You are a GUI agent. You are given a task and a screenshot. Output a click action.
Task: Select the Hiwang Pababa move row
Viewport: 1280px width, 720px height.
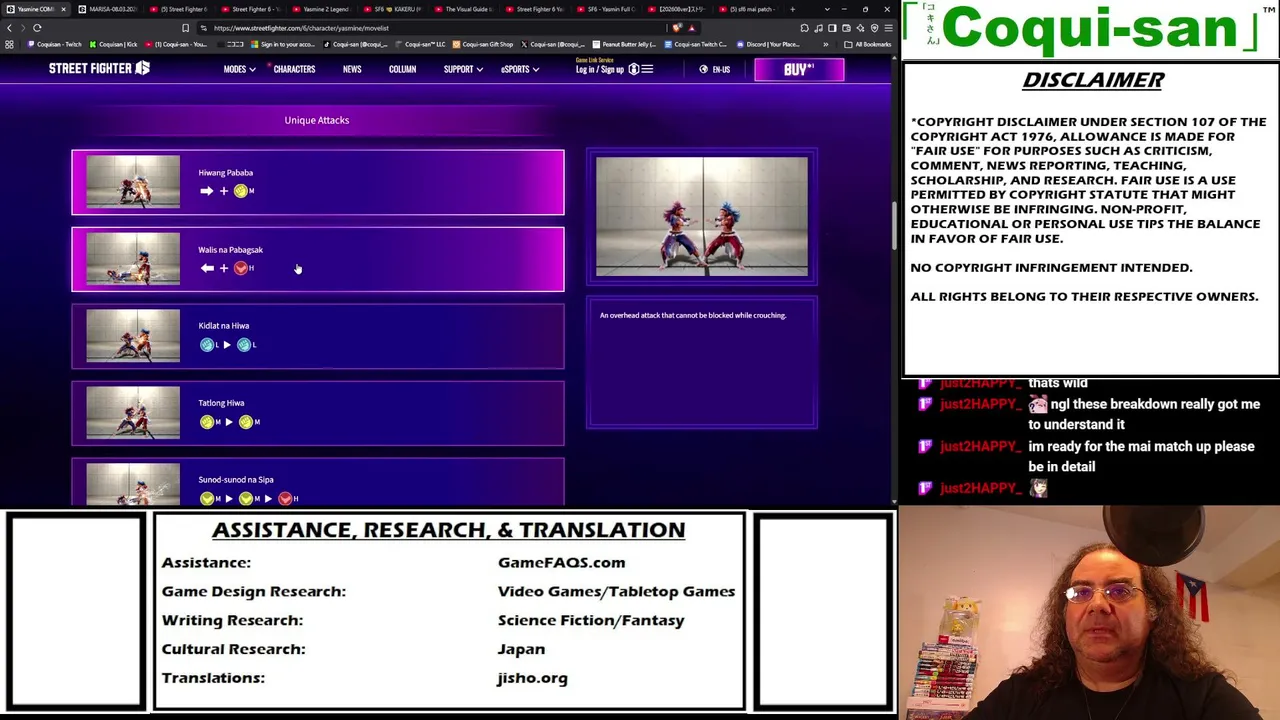(x=318, y=182)
